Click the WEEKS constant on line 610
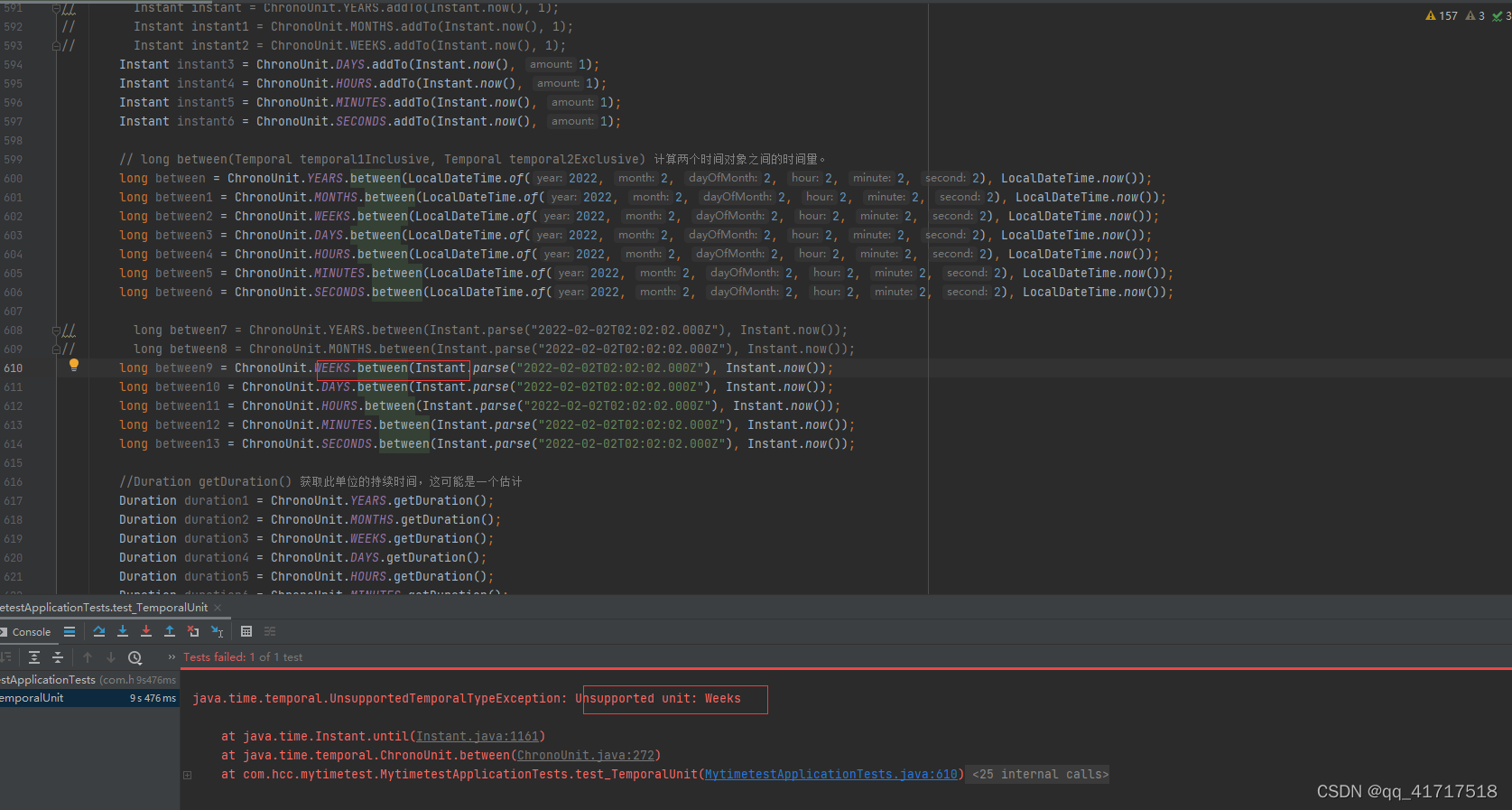This screenshot has height=810, width=1512. (x=332, y=368)
